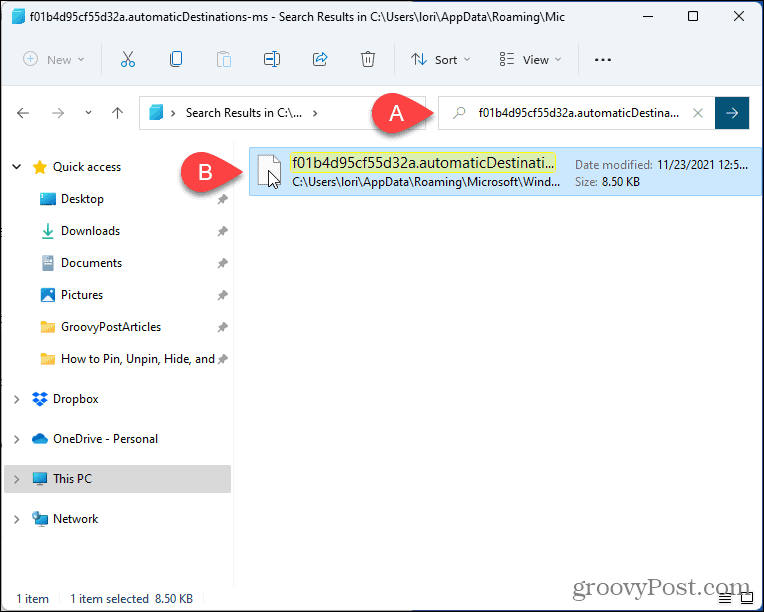This screenshot has height=612, width=764.
Task: Close the File Explorer window
Action: [739, 17]
